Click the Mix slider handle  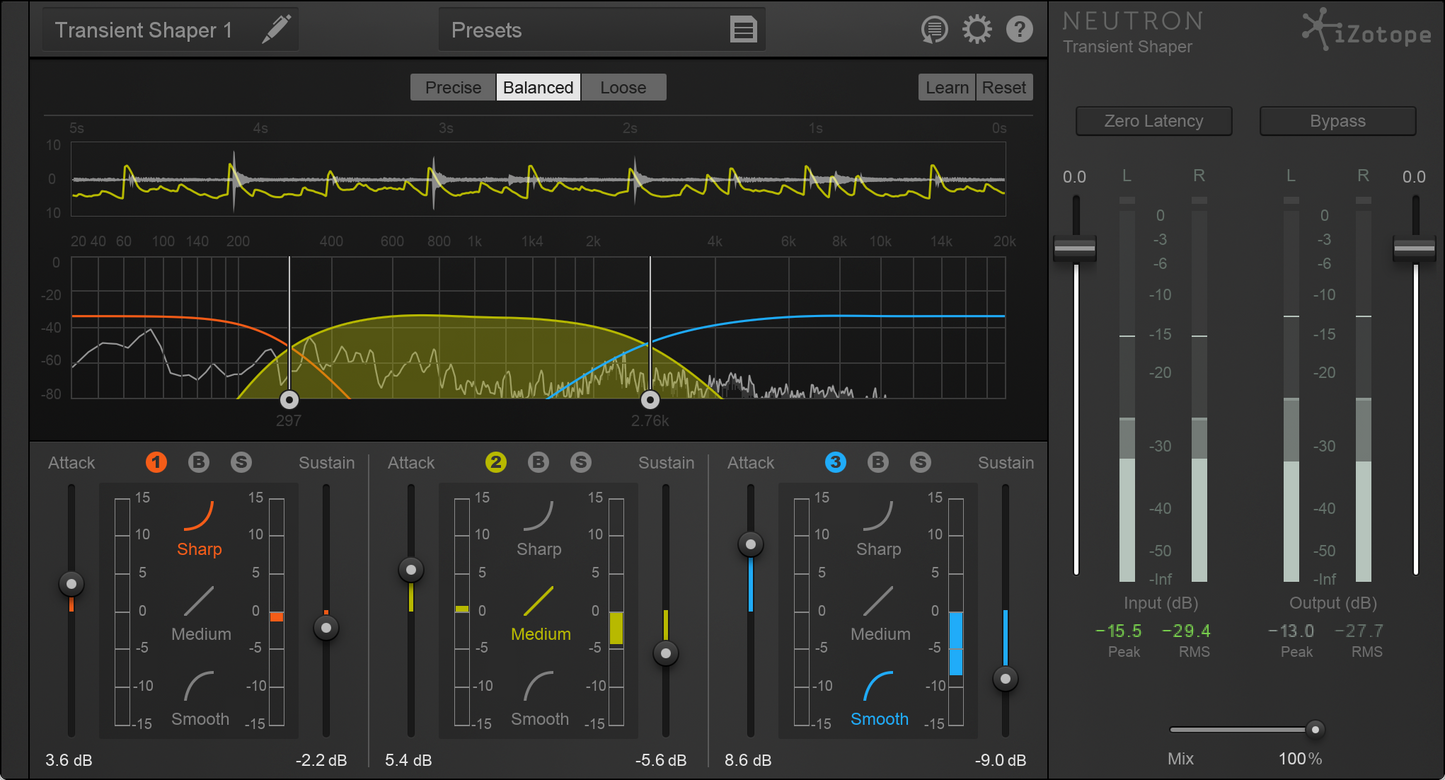[1315, 729]
